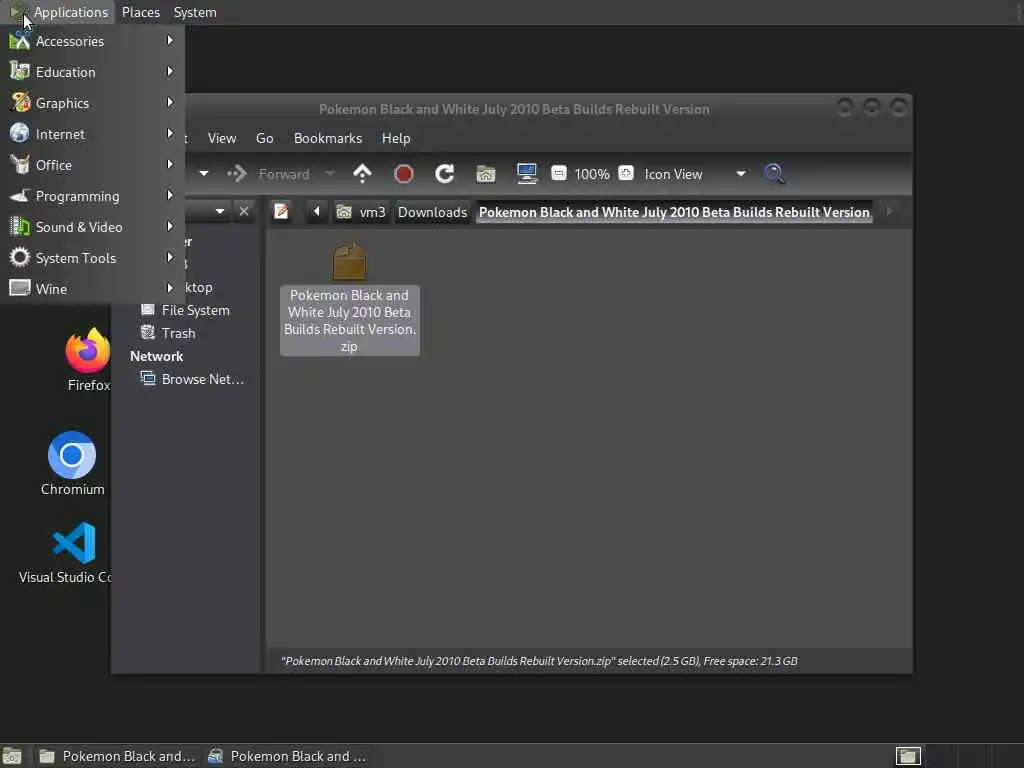Click the Computer toolbar icon
This screenshot has width=1024, height=768.
click(526, 174)
